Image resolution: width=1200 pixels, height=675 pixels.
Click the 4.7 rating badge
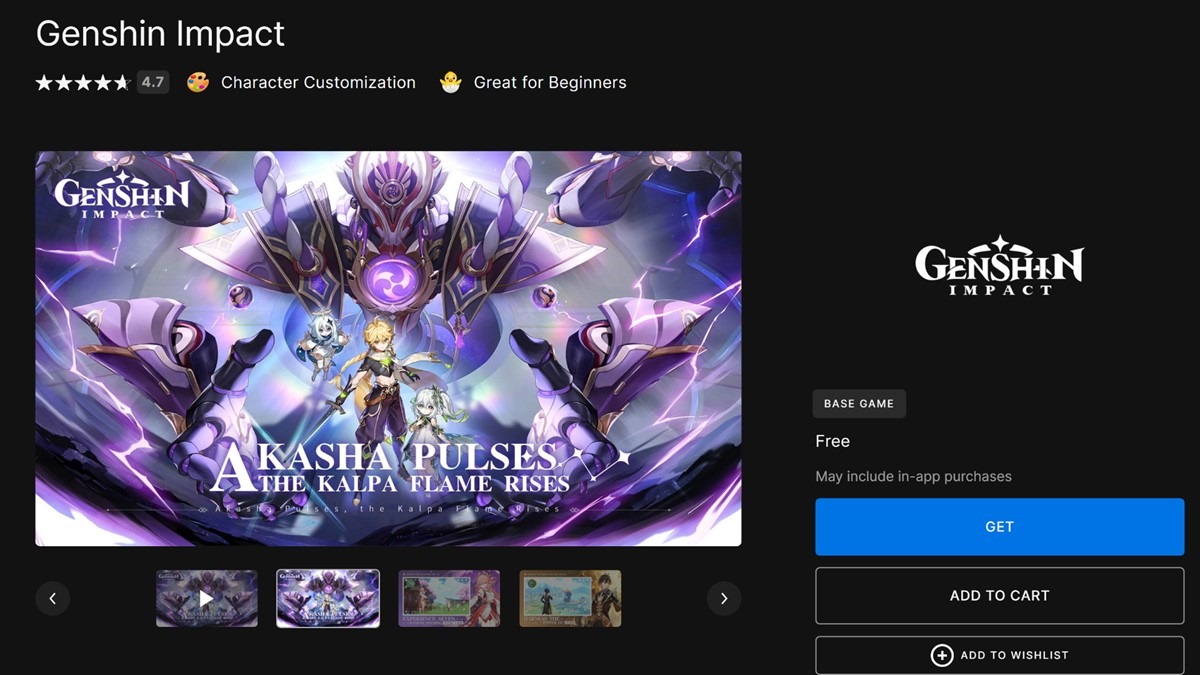152,83
